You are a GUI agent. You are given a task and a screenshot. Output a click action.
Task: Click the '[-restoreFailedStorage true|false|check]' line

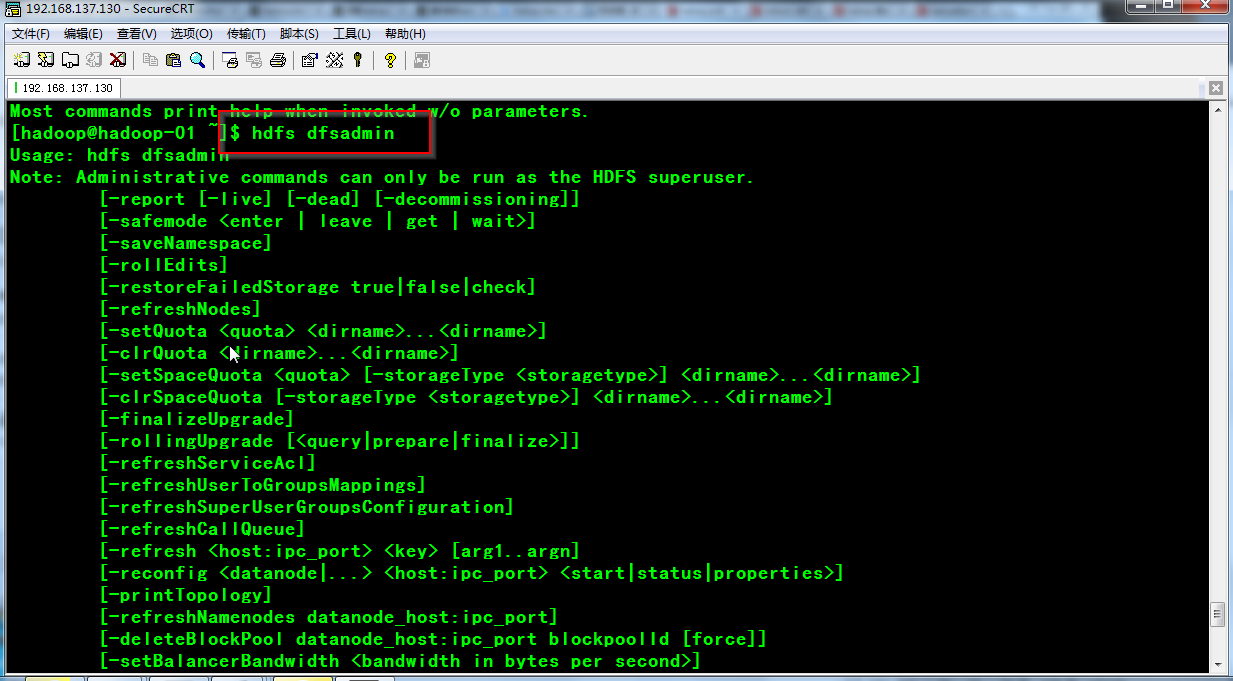tap(318, 287)
